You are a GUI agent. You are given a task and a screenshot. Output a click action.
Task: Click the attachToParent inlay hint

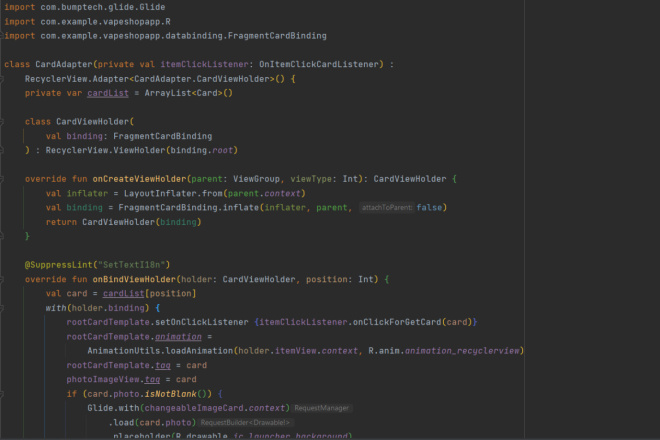coord(387,208)
